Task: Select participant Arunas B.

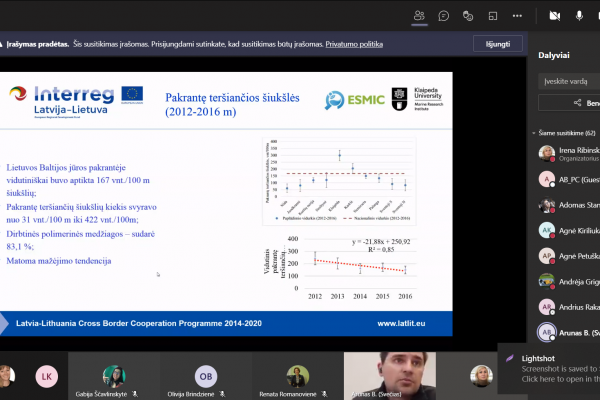Action: [x=568, y=333]
